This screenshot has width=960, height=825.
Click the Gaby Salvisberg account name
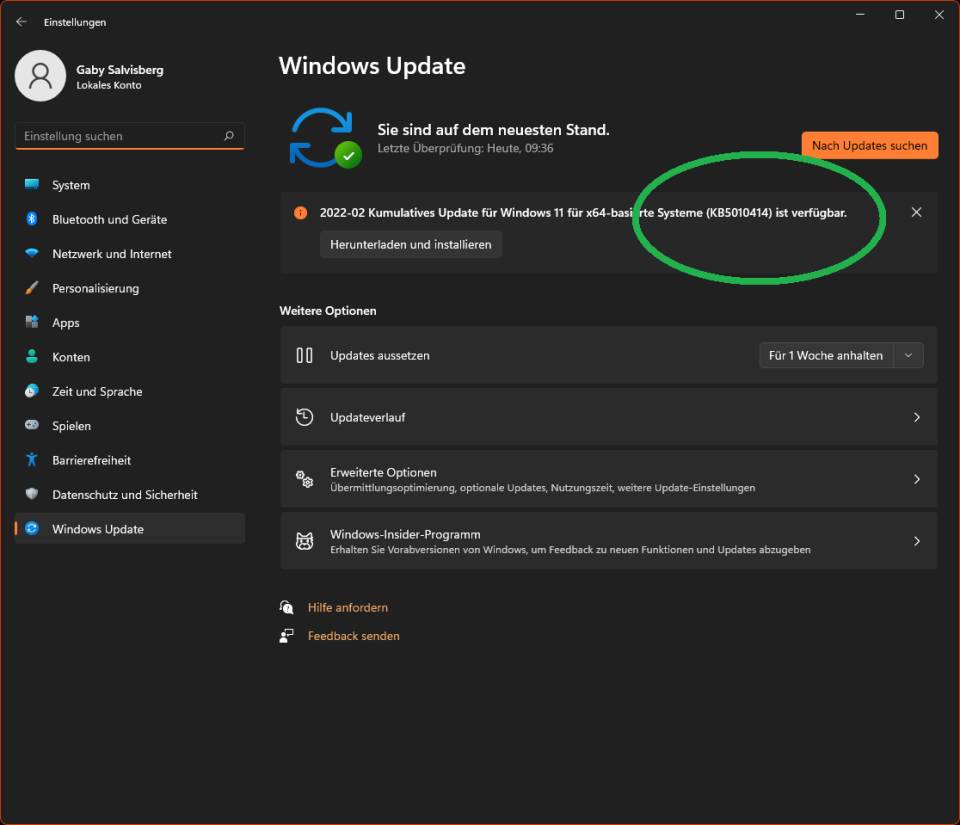120,70
